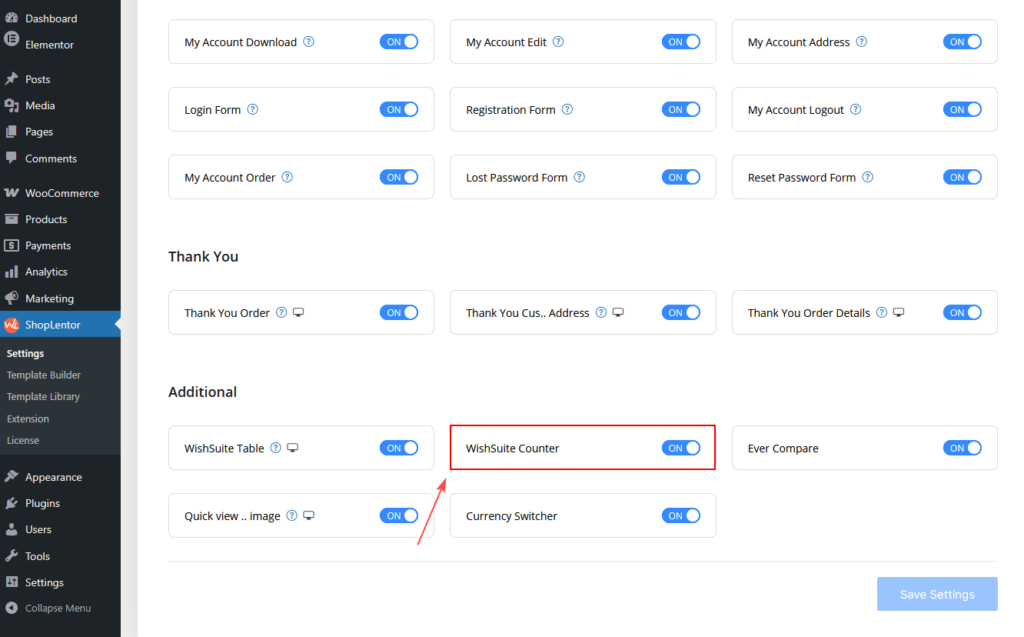
Task: Click help icon next to Lost Password Form
Action: [x=580, y=178]
